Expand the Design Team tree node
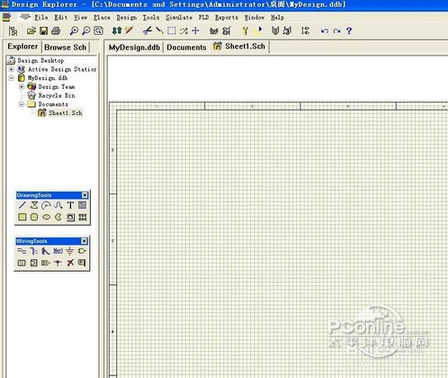The image size is (448, 378). (x=22, y=87)
